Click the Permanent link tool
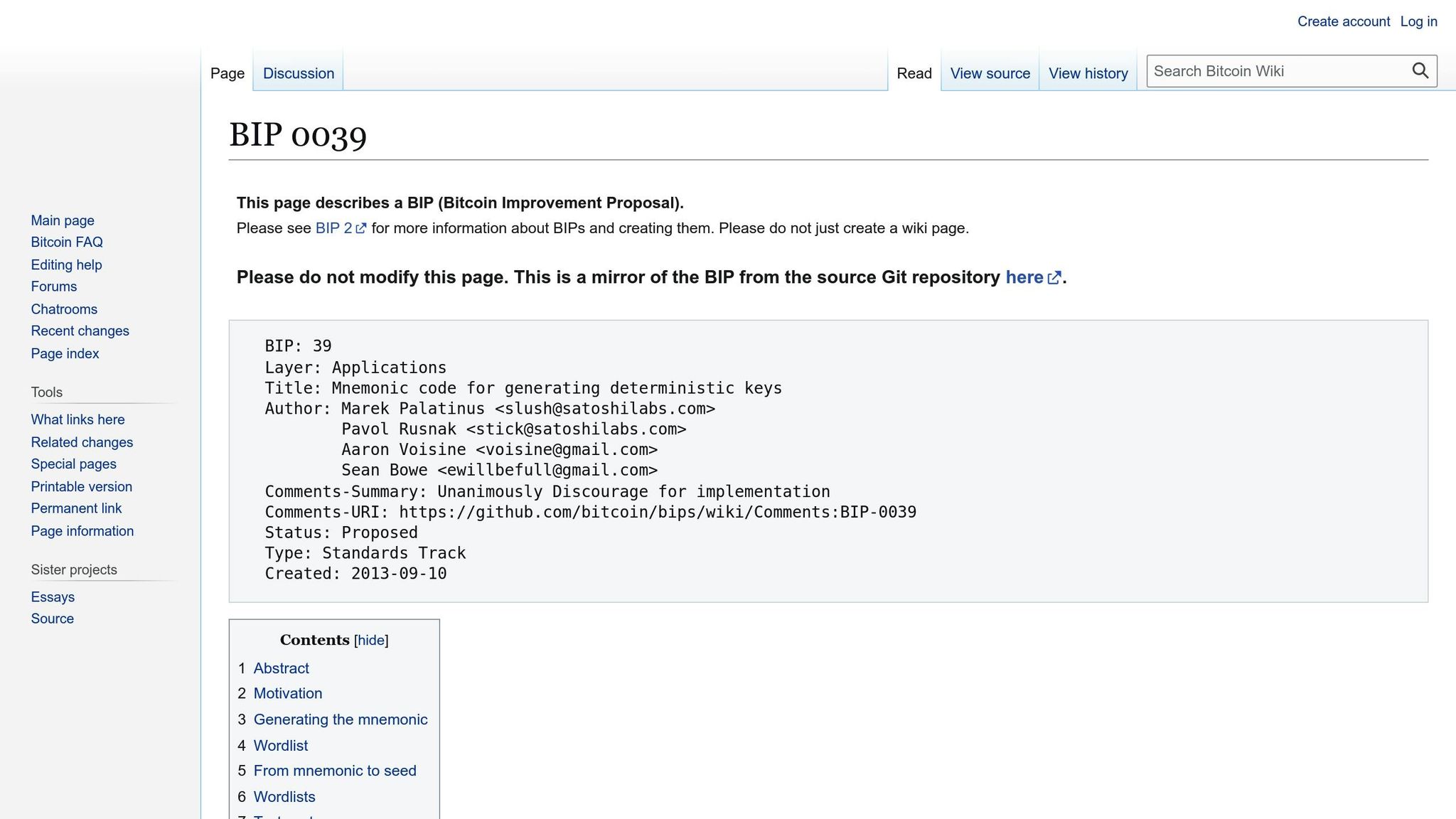Screen dimensions: 1456x819 click(76, 508)
